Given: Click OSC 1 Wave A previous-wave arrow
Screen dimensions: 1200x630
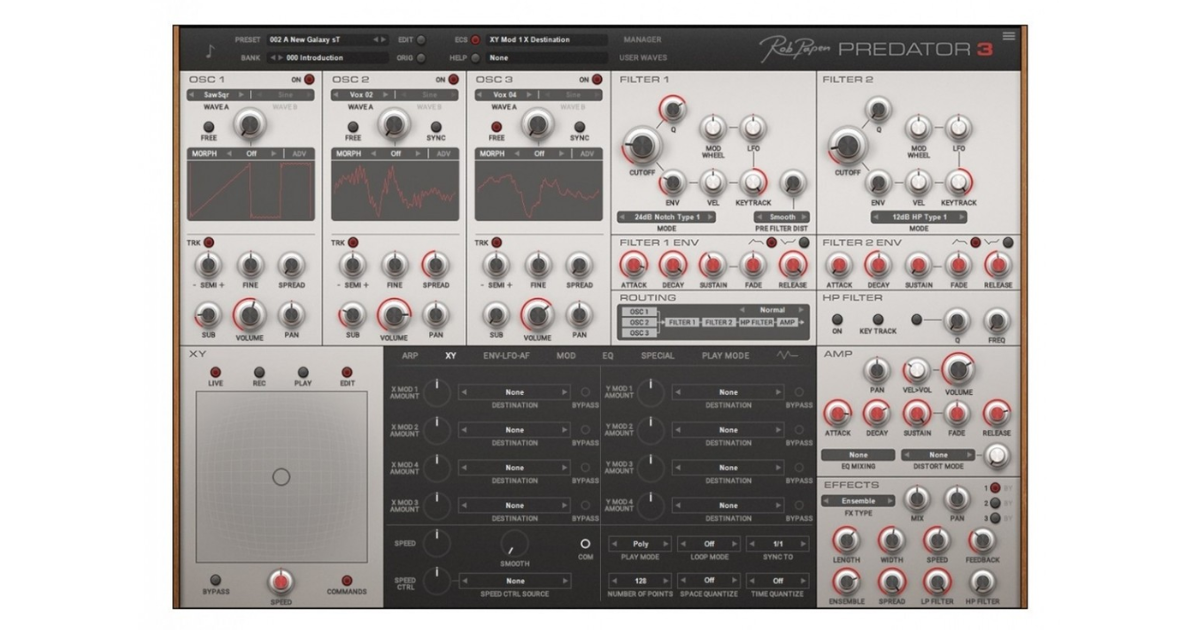Looking at the screenshot, I should pyautogui.click(x=192, y=95).
